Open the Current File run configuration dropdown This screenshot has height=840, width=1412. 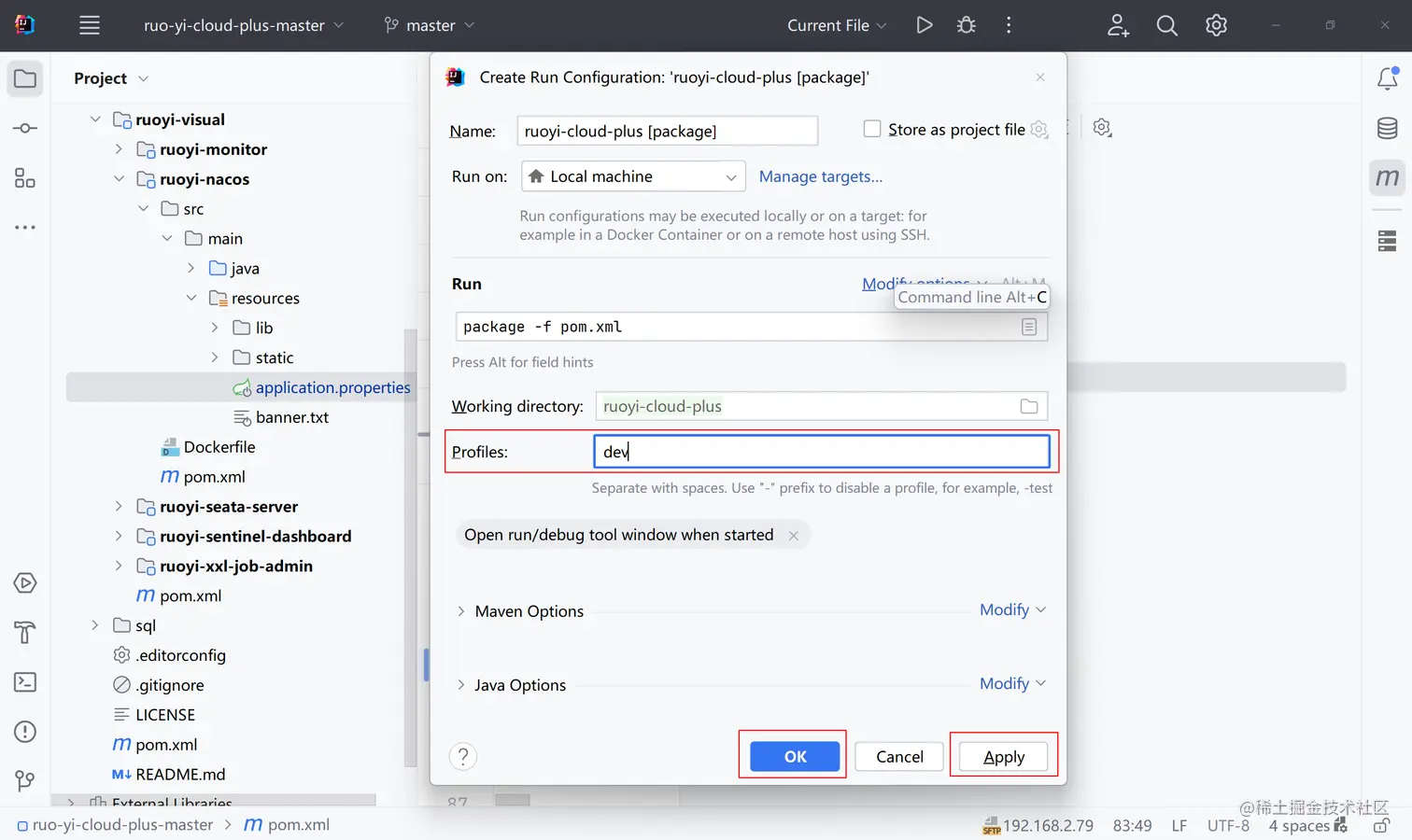[837, 25]
